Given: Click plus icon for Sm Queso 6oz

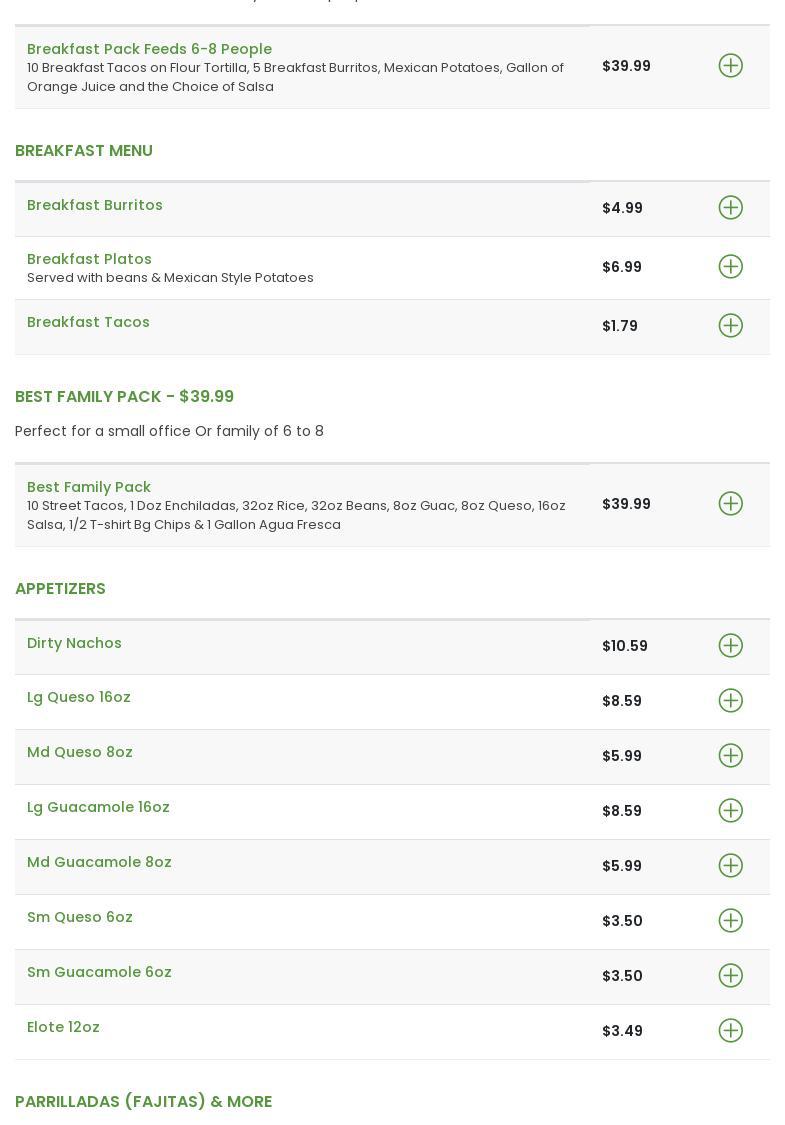Looking at the screenshot, I should [x=731, y=921].
